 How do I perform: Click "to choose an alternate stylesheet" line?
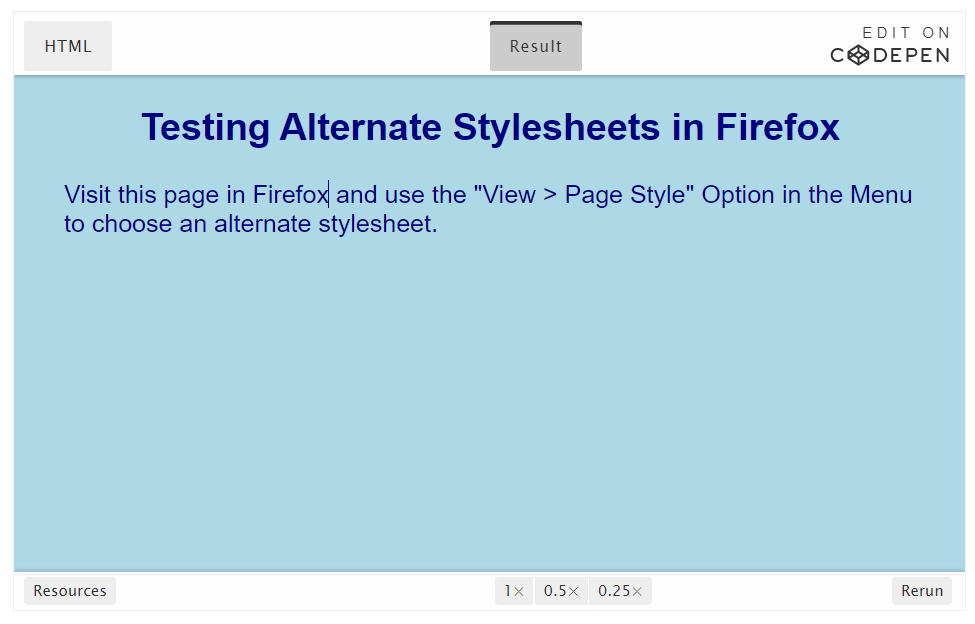(x=251, y=224)
